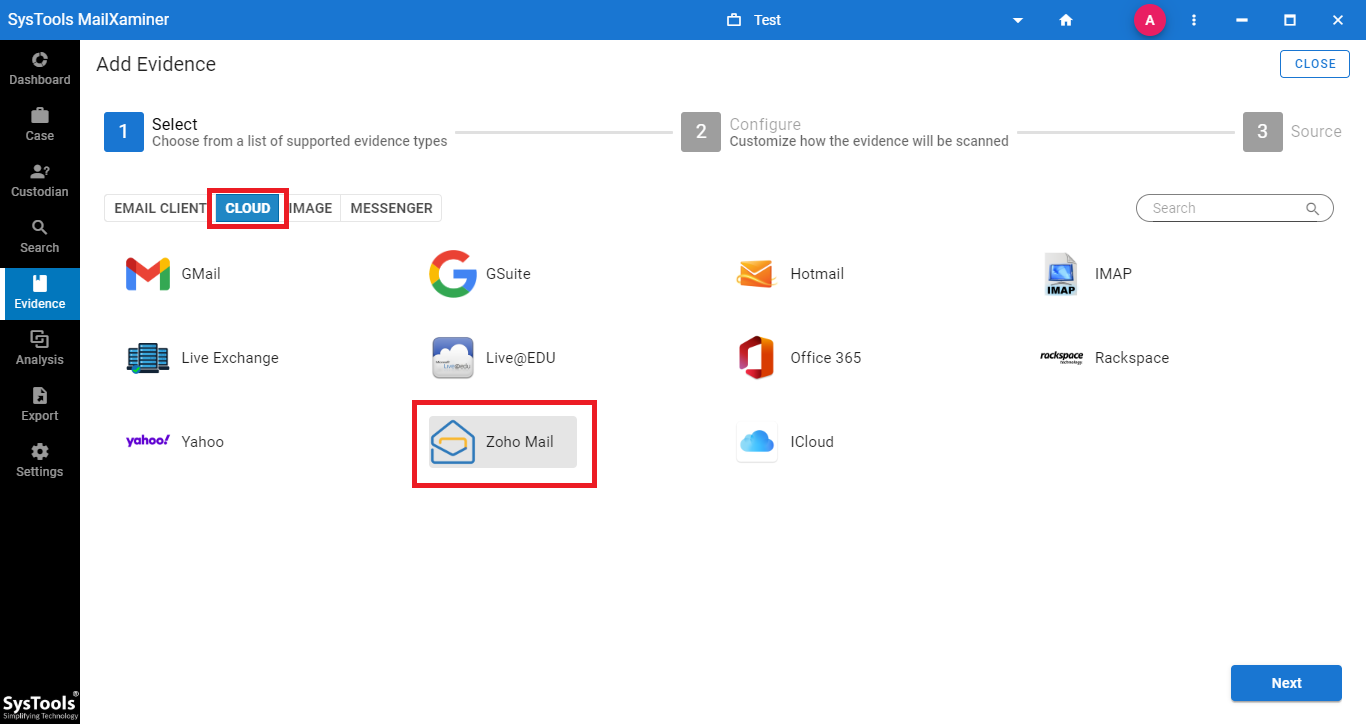Click the 'GSuite' label text
Image resolution: width=1366 pixels, height=724 pixels.
[508, 274]
